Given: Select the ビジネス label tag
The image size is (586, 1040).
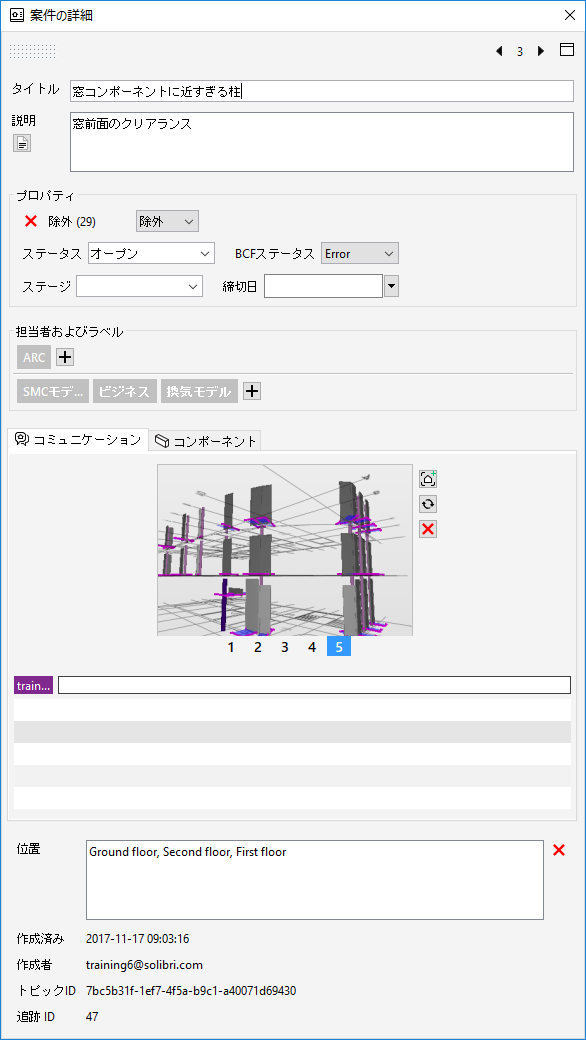Looking at the screenshot, I should (x=125, y=391).
